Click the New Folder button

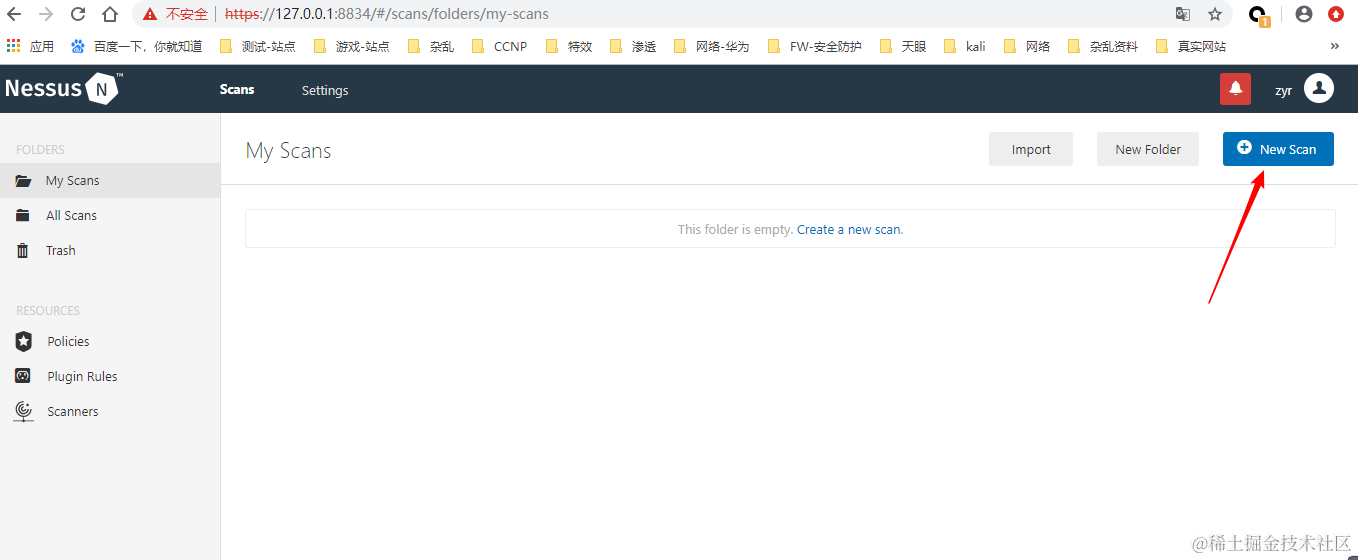1148,149
